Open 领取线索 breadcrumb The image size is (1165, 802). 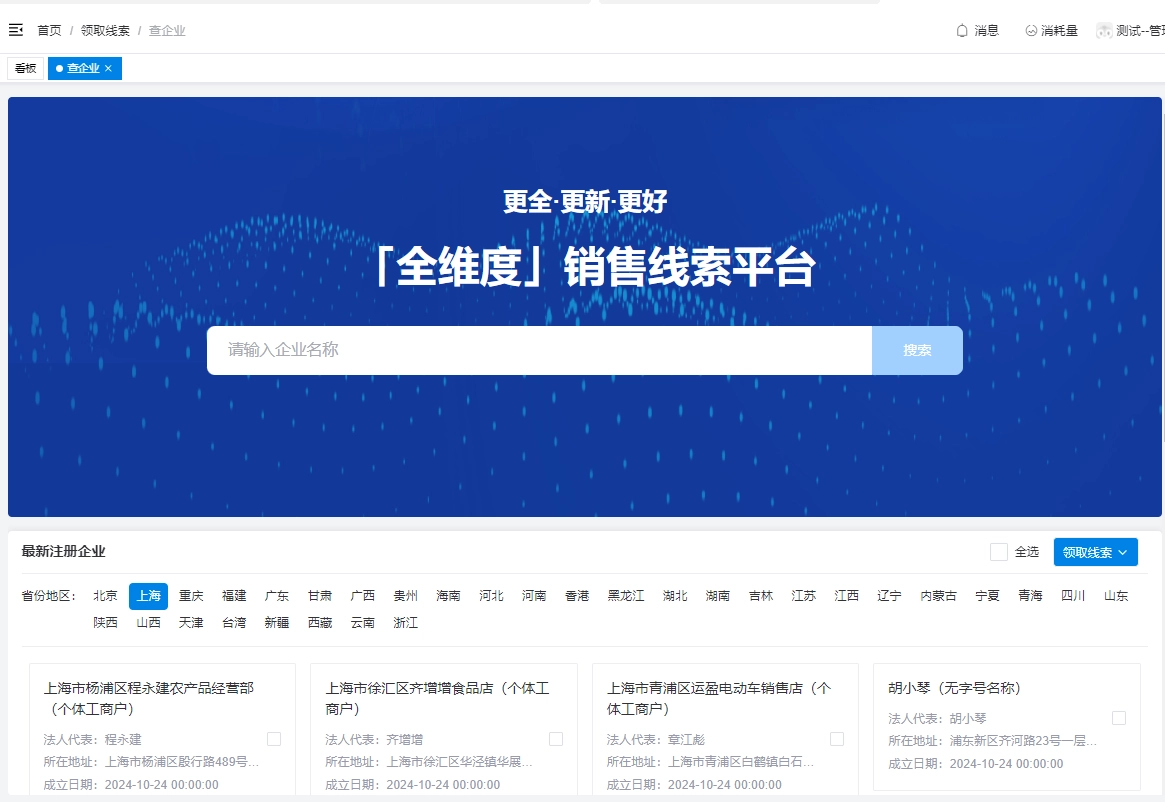106,30
